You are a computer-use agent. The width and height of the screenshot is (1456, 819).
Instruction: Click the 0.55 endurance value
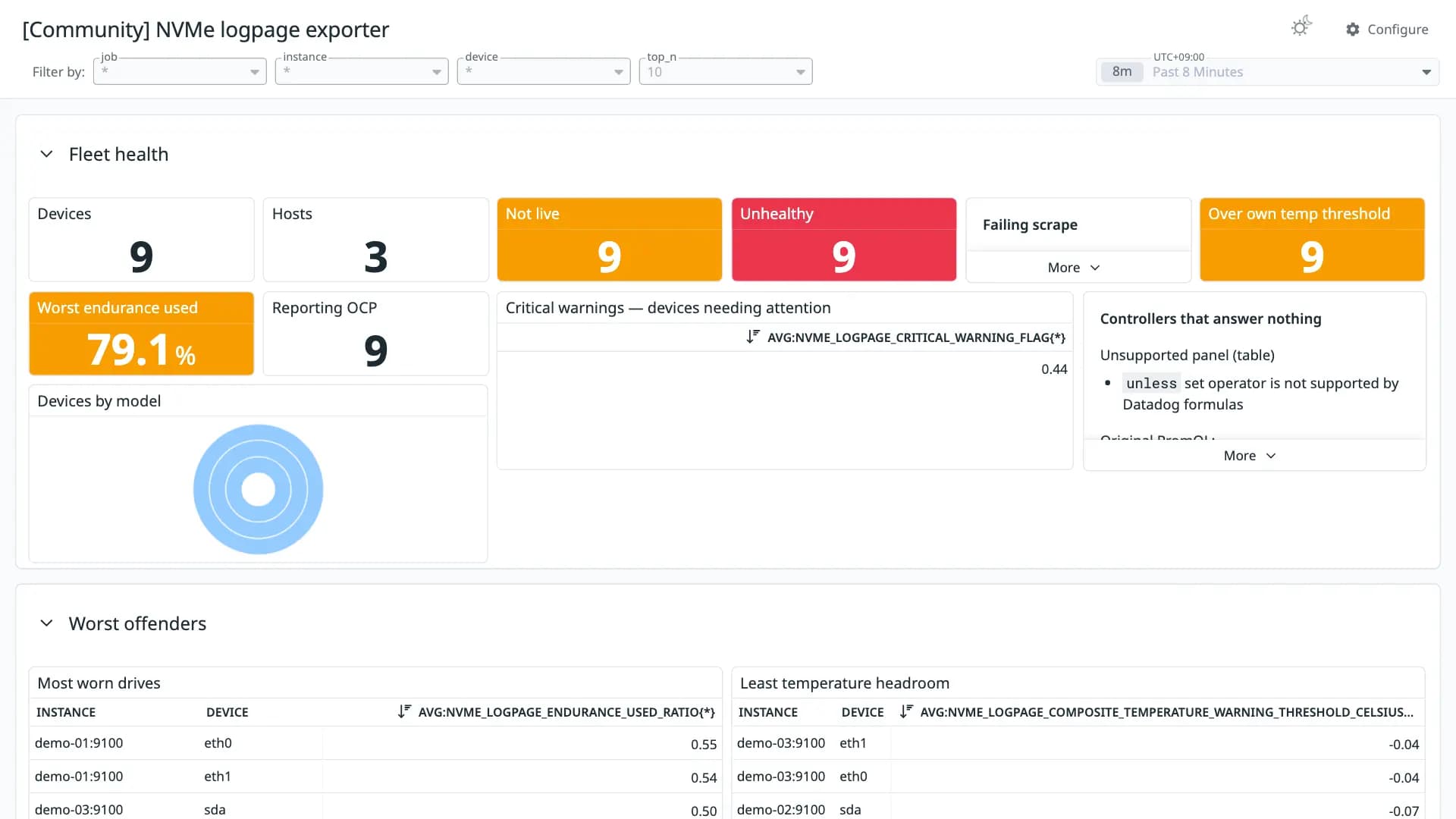(704, 745)
